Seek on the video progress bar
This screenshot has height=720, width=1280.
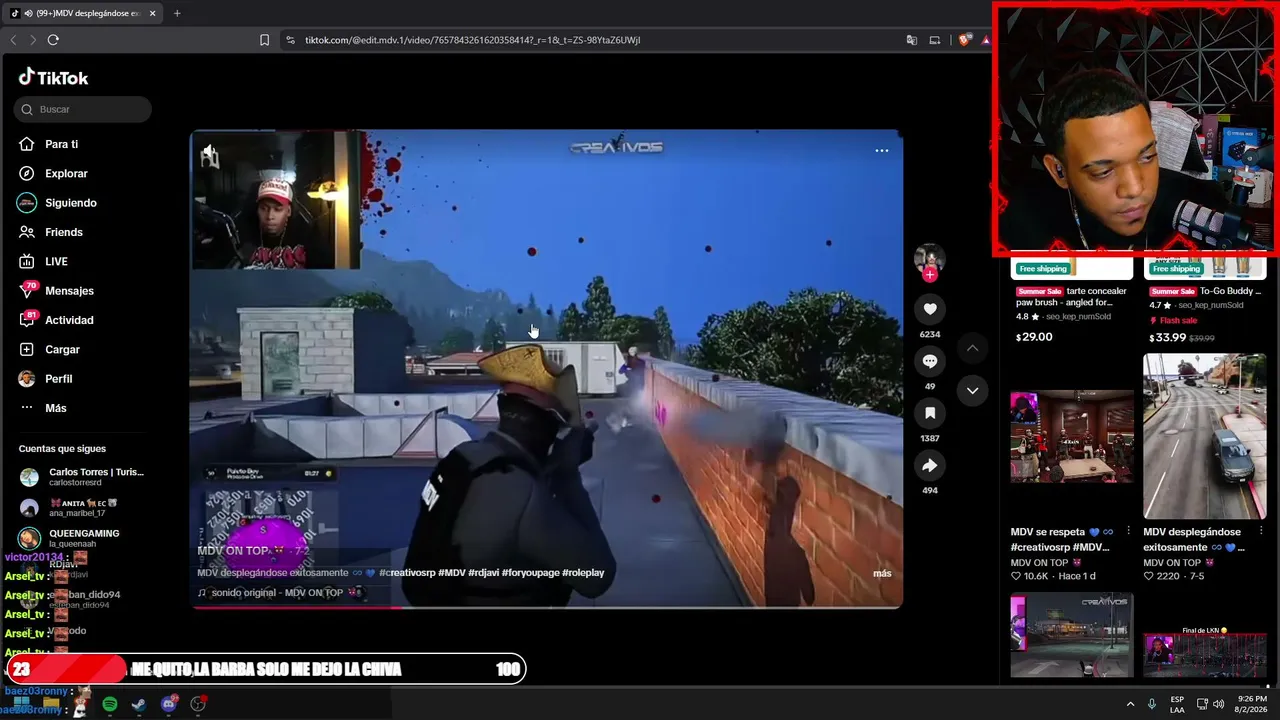click(x=547, y=606)
